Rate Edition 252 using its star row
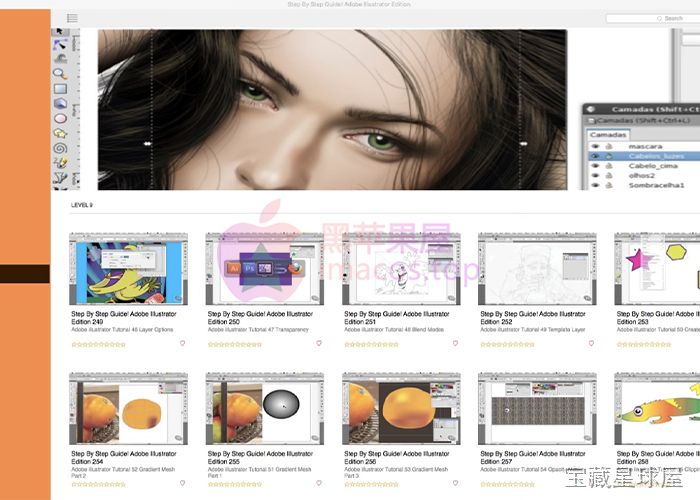Viewport: 700px width, 500px height. coord(508,344)
